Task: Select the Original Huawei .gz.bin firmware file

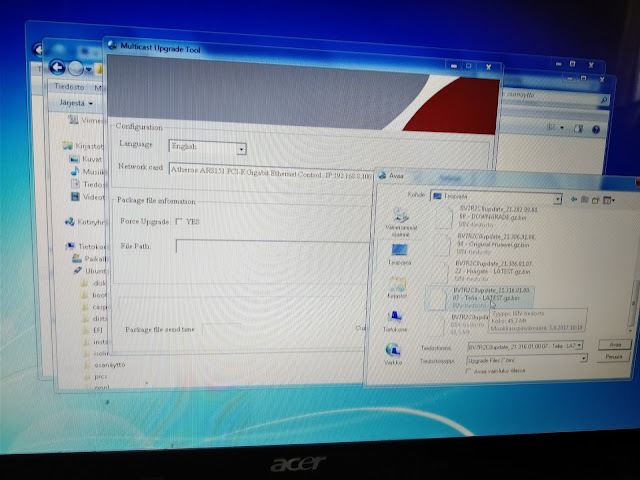Action: click(485, 244)
